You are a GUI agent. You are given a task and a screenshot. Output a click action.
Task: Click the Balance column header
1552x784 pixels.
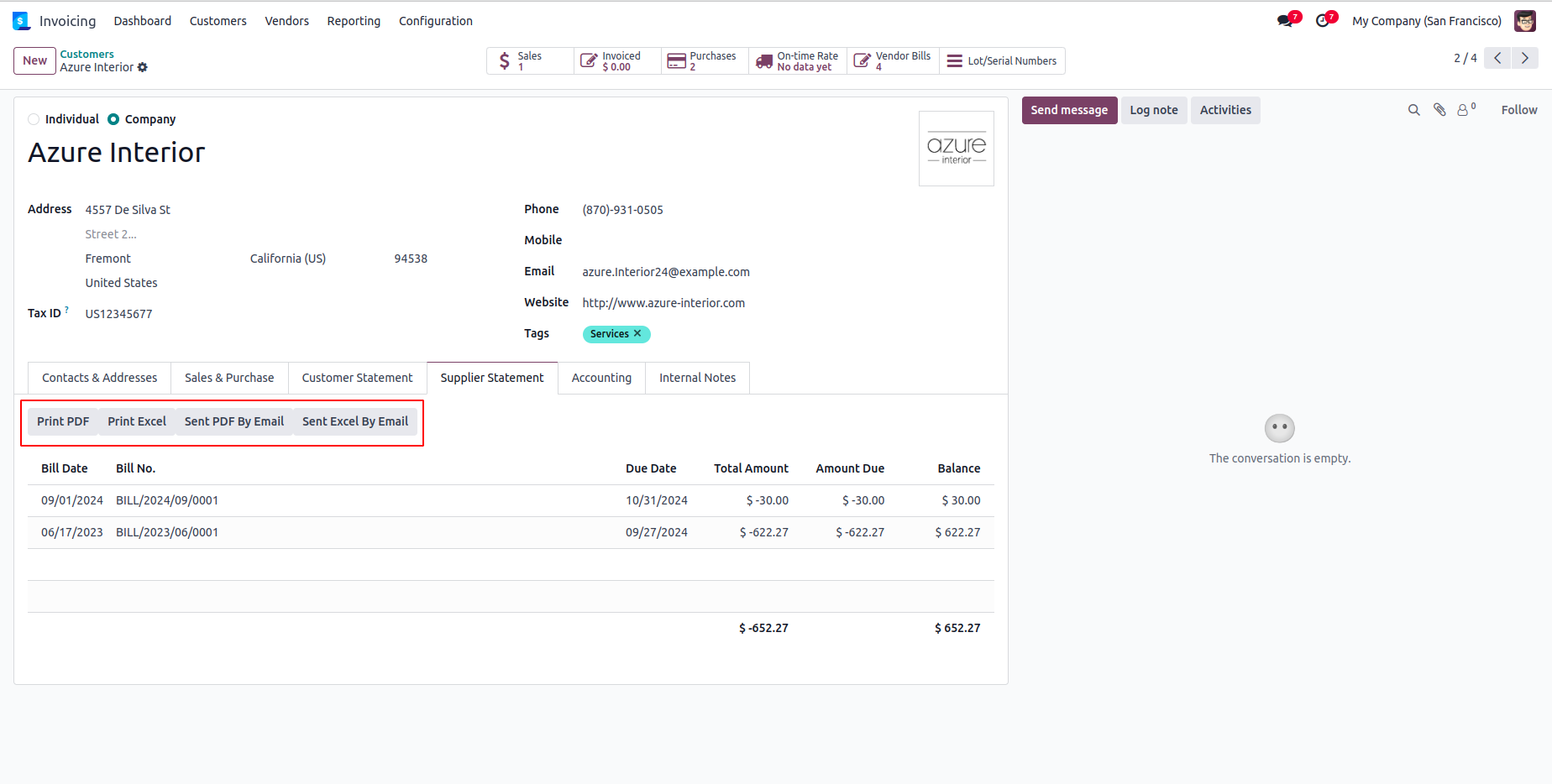[x=959, y=468]
